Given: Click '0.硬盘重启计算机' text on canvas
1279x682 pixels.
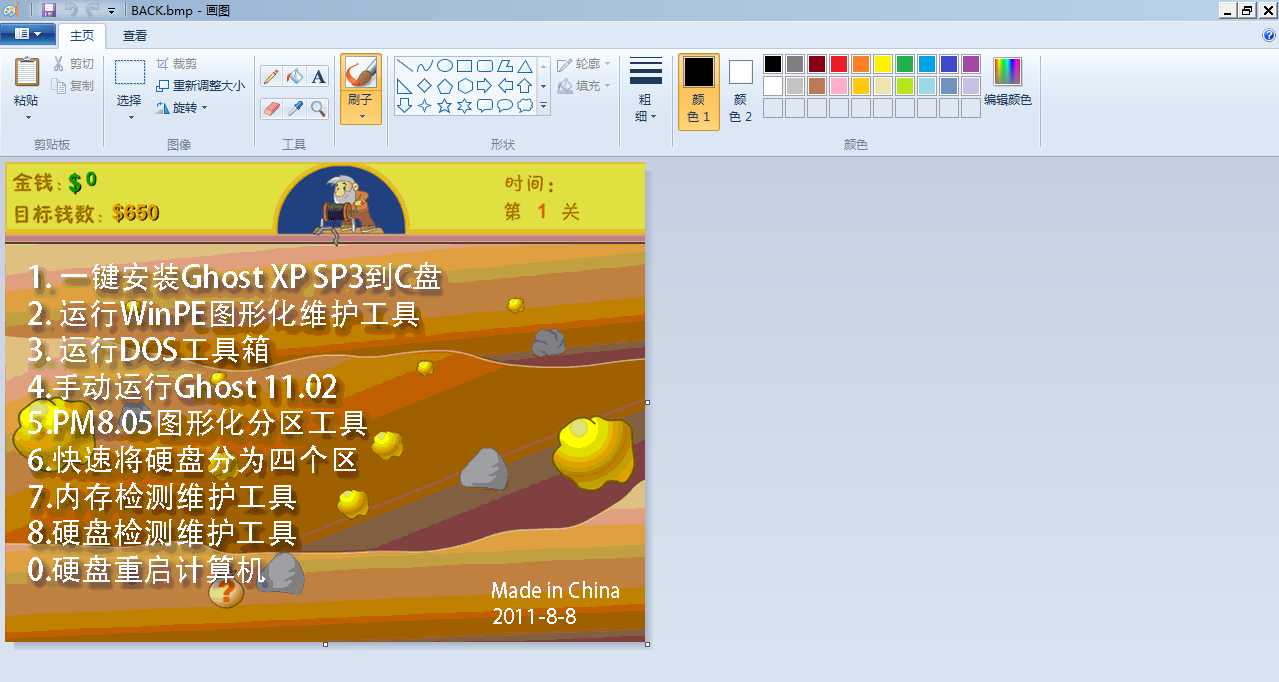Looking at the screenshot, I should [147, 570].
